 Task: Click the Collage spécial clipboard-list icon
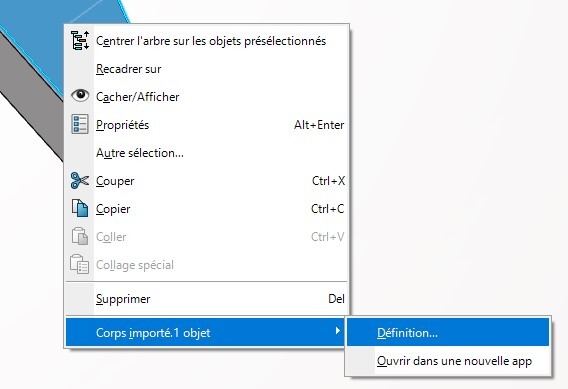pos(80,264)
